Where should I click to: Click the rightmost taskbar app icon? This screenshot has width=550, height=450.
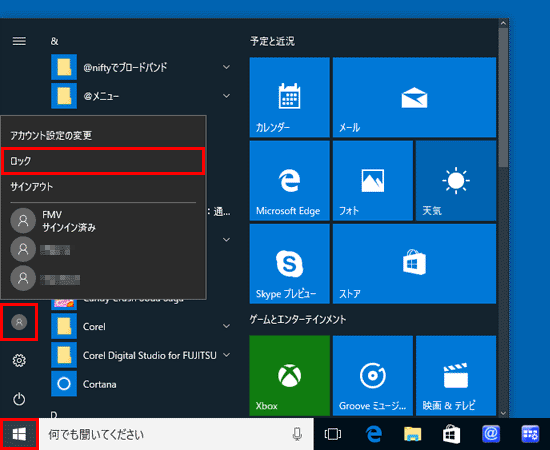click(530, 434)
